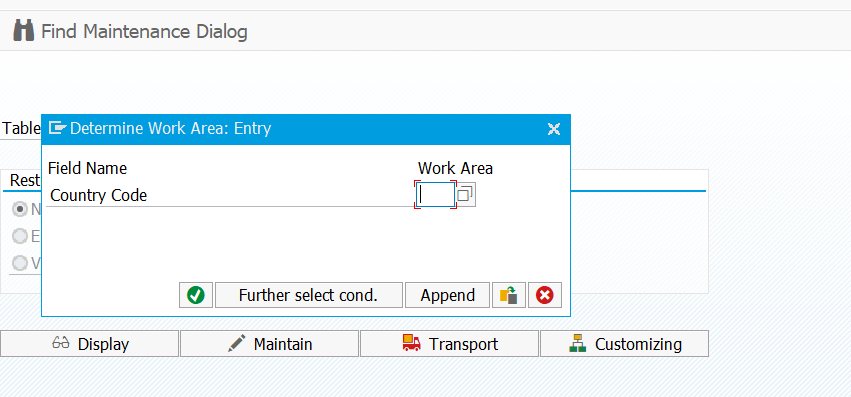Click the binoculars Find Maintenance Dialog icon

coord(23,31)
